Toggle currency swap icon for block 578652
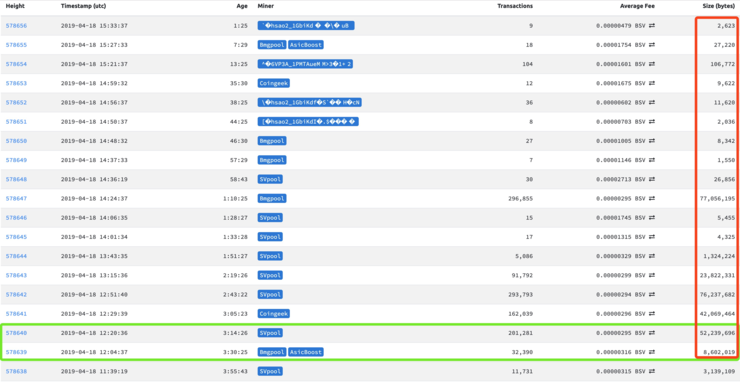 (x=652, y=102)
